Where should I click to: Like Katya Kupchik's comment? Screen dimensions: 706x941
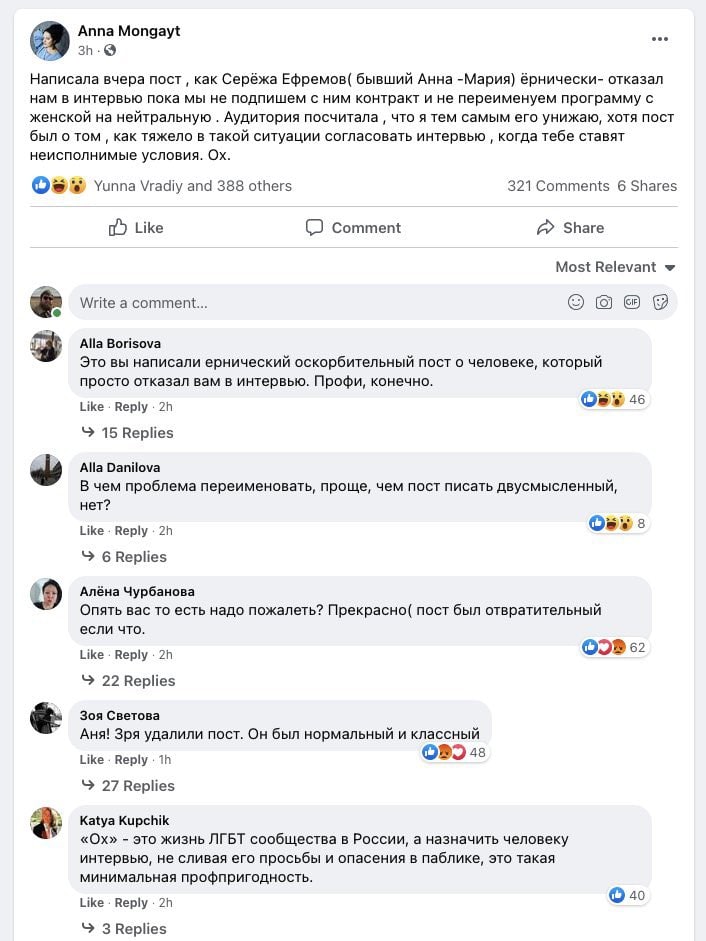tap(91, 903)
